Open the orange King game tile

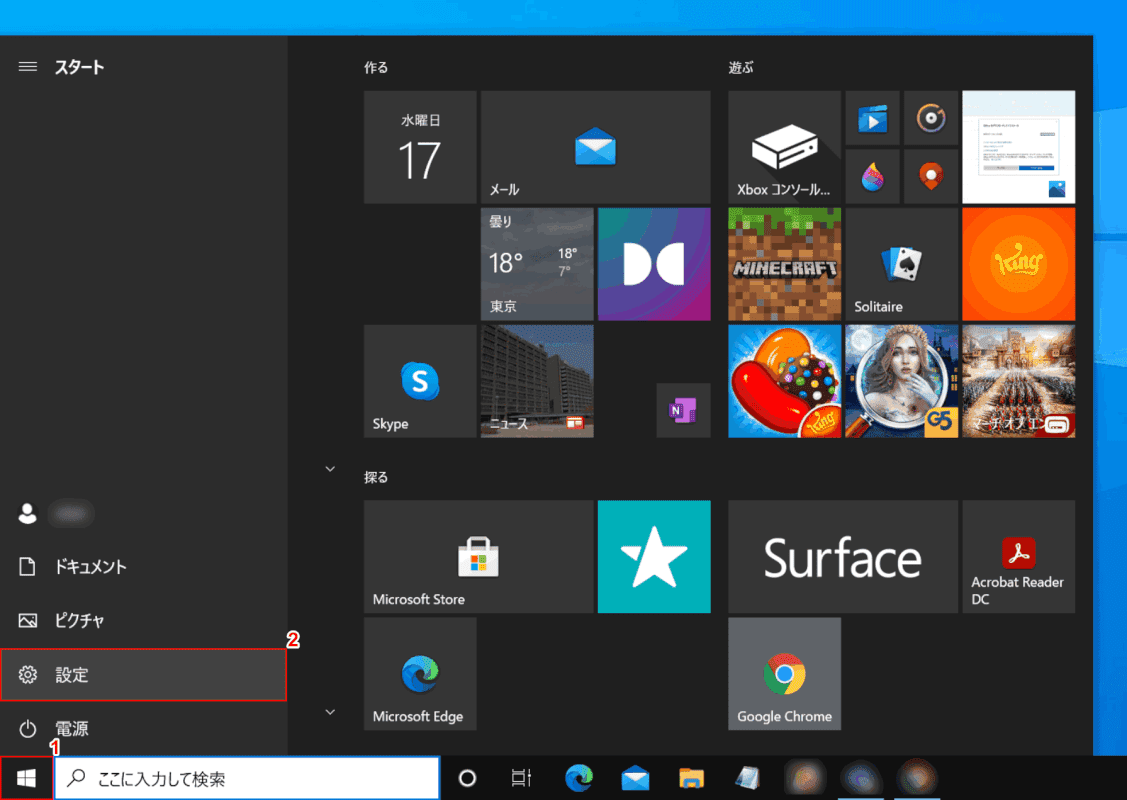click(1018, 264)
